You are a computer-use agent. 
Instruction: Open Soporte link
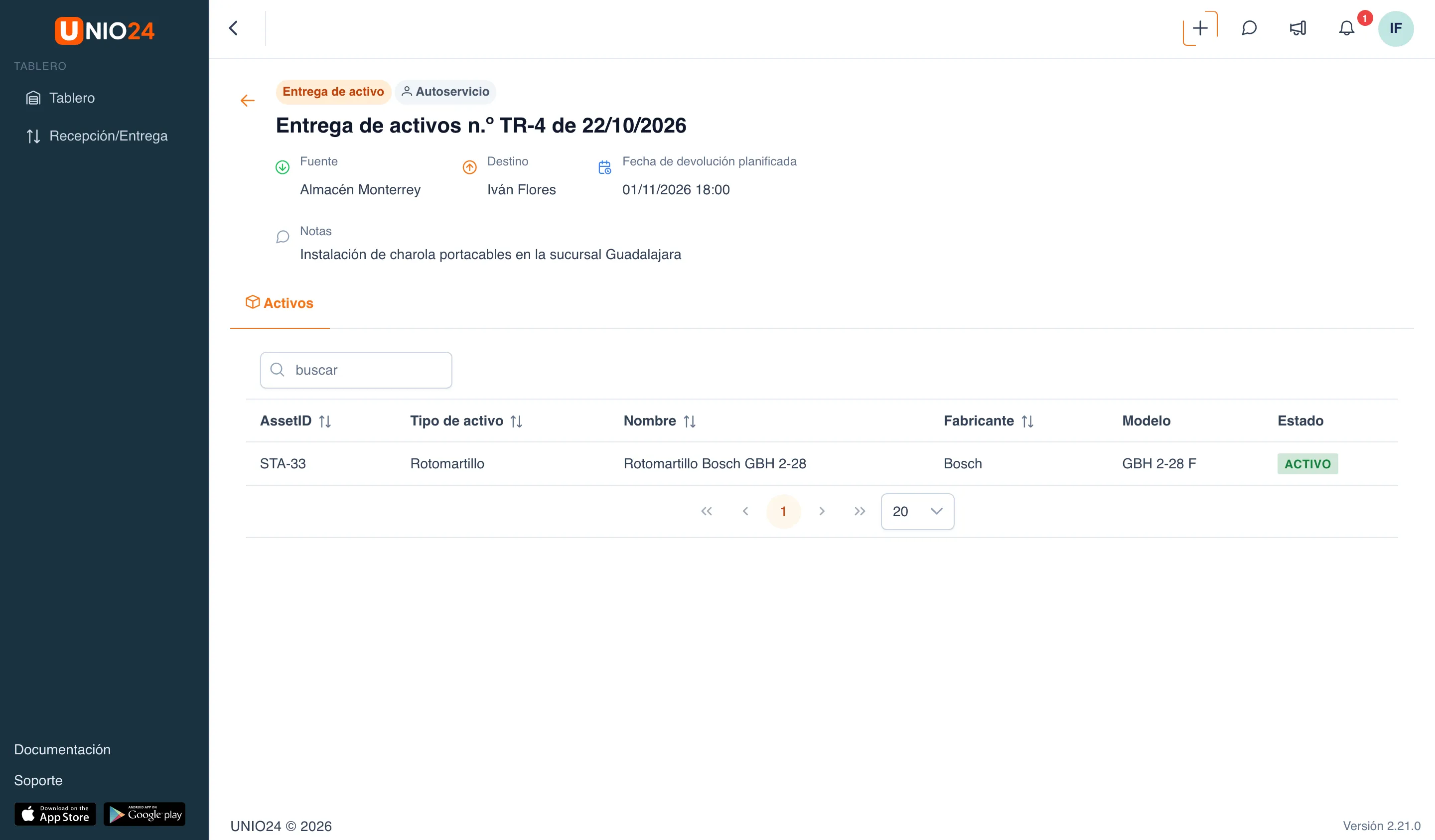click(x=38, y=780)
